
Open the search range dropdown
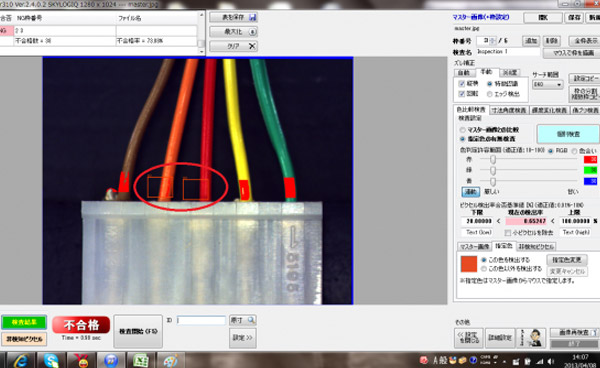click(547, 84)
